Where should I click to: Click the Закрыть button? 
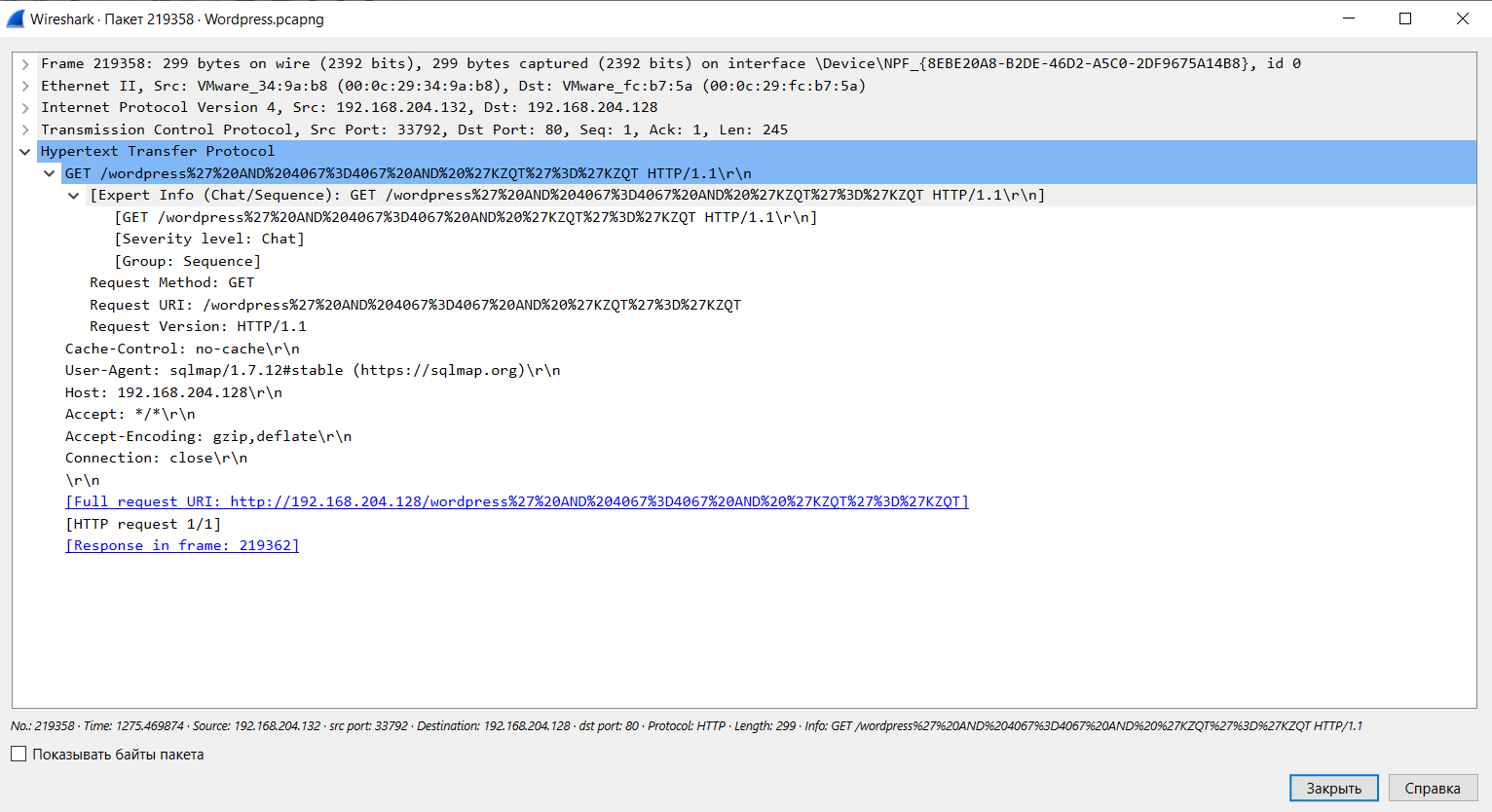[x=1333, y=788]
